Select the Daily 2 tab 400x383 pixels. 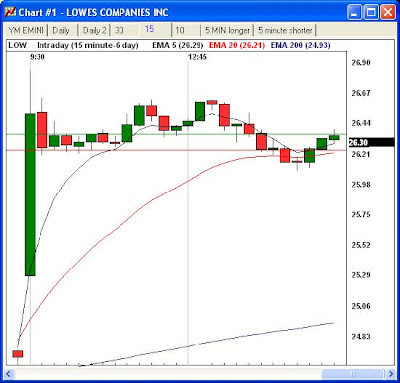click(95, 30)
